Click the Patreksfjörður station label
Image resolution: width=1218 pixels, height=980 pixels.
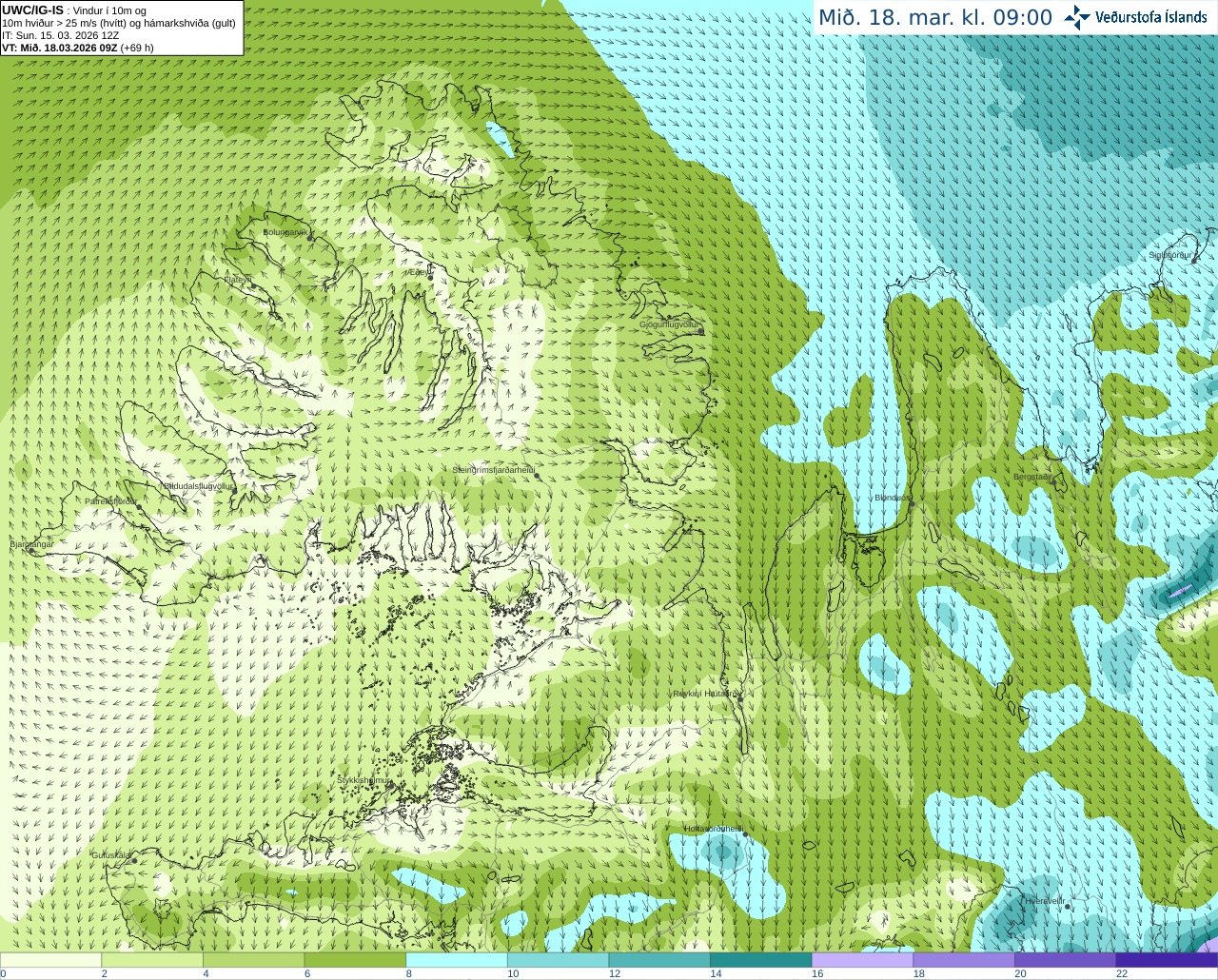[x=111, y=500]
